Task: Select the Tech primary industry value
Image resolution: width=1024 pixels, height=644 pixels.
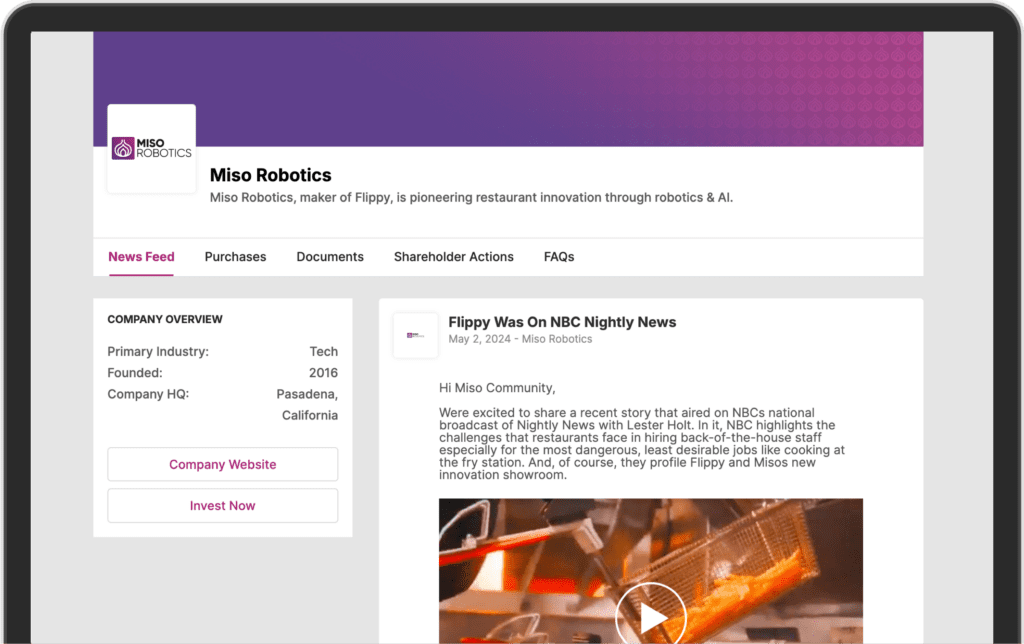Action: [x=323, y=352]
